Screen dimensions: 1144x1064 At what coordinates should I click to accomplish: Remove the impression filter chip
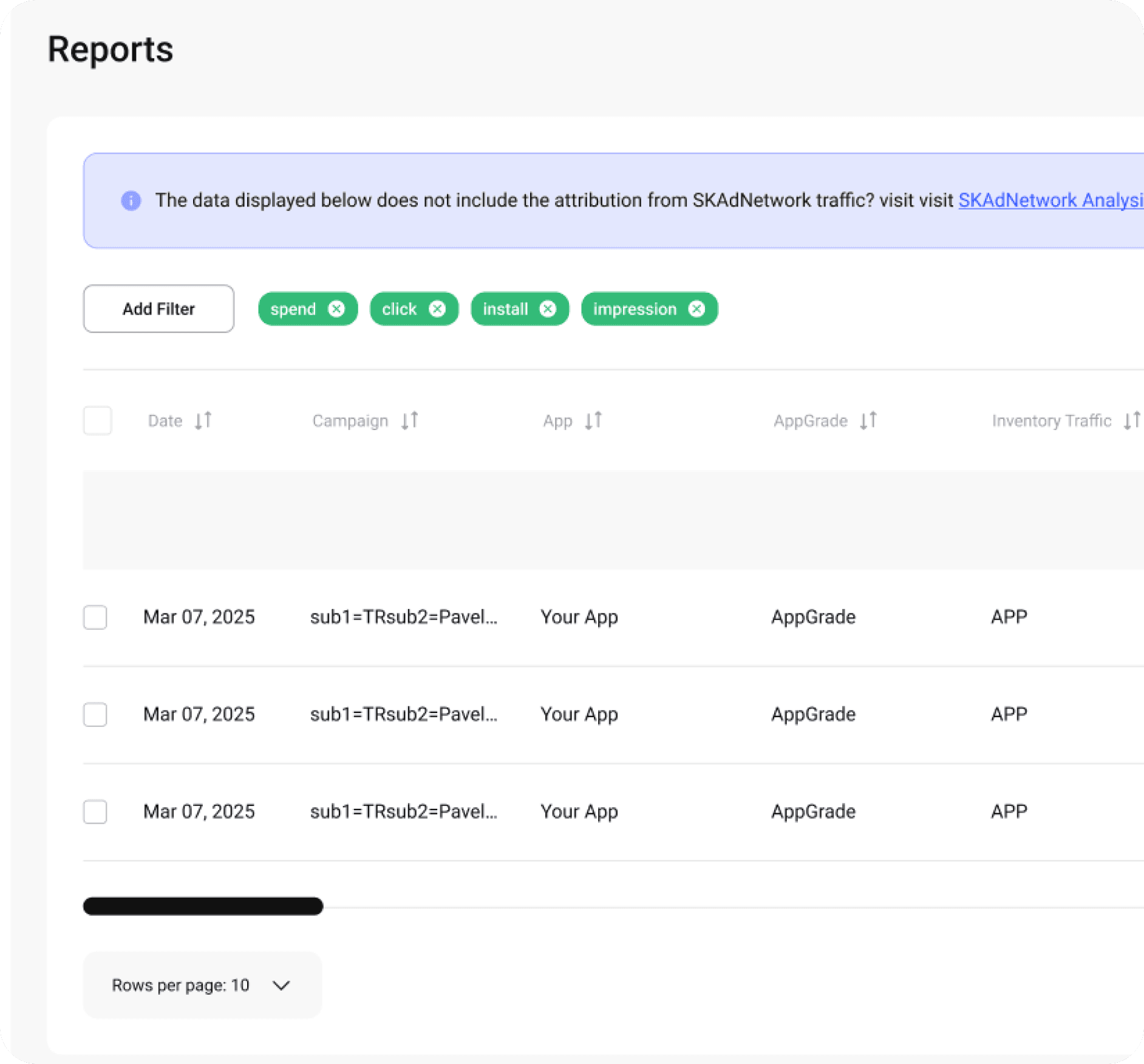pos(696,309)
